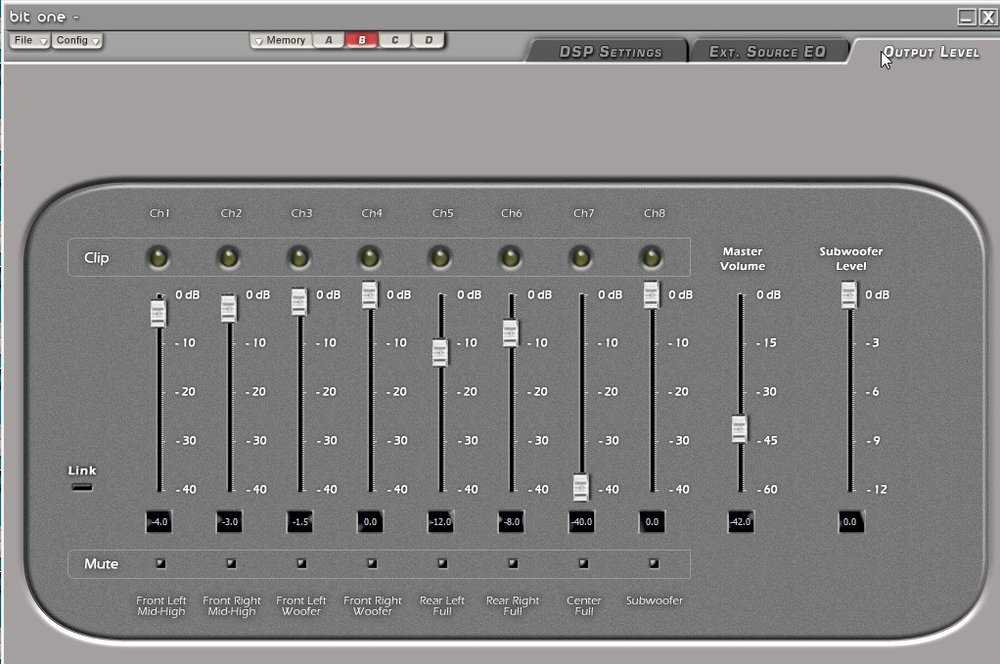
Task: Toggle the Link switch
Action: pos(82,487)
